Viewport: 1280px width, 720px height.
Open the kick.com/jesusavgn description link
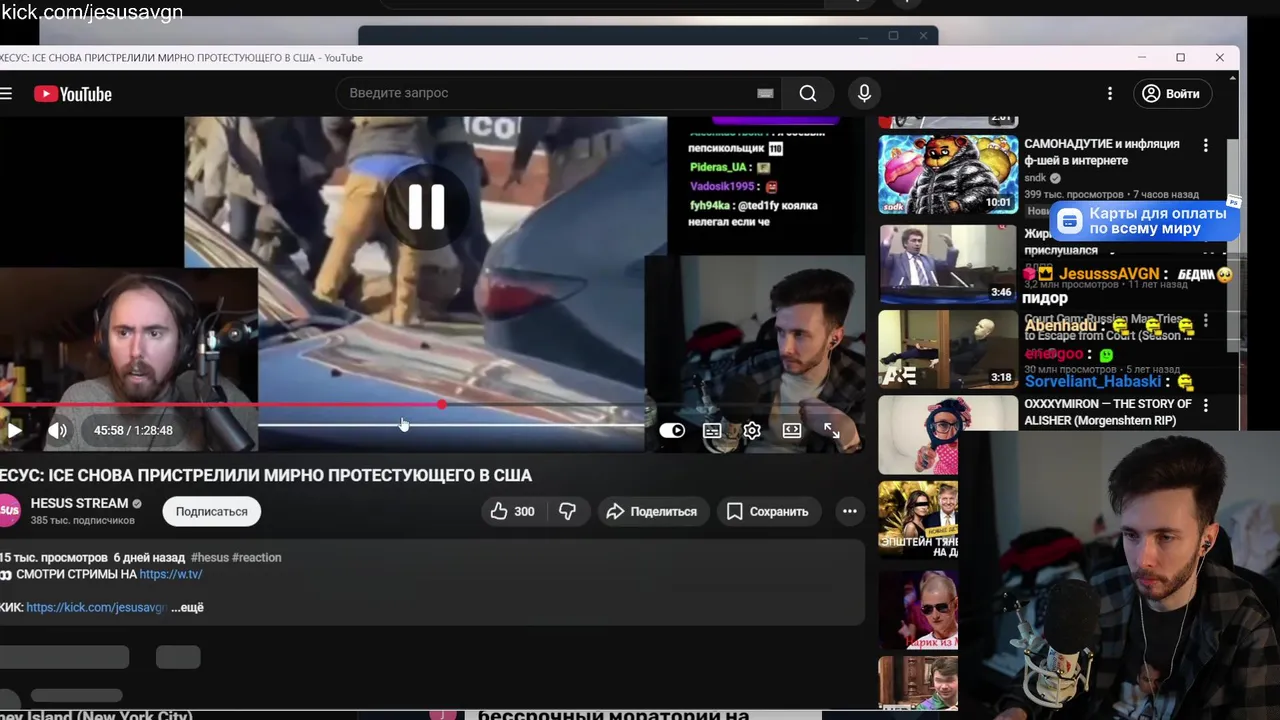[97, 607]
